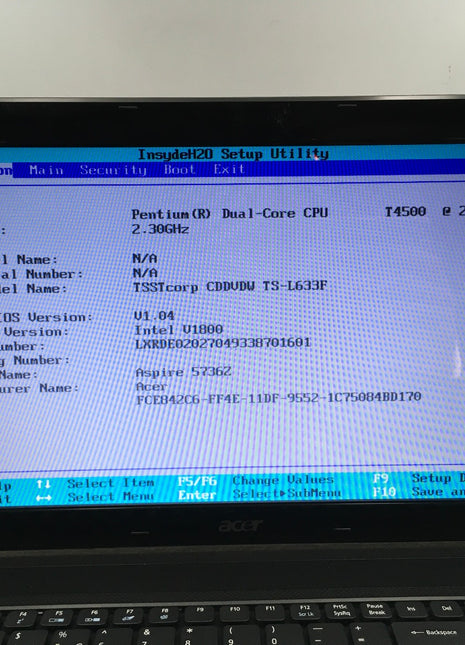Click the F10 Save hint
This screenshot has width=465, height=645.
(418, 492)
